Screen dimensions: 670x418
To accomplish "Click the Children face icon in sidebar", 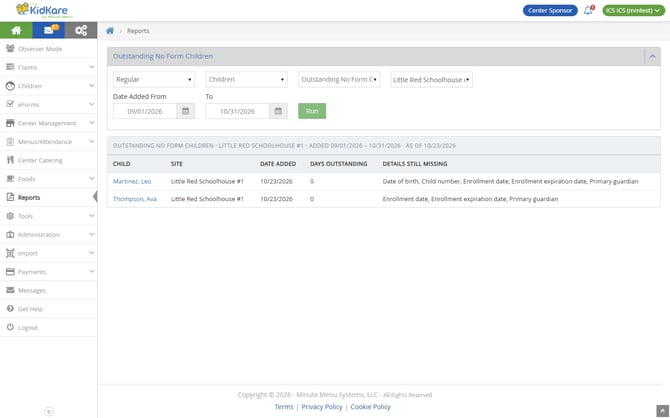I will (10, 85).
